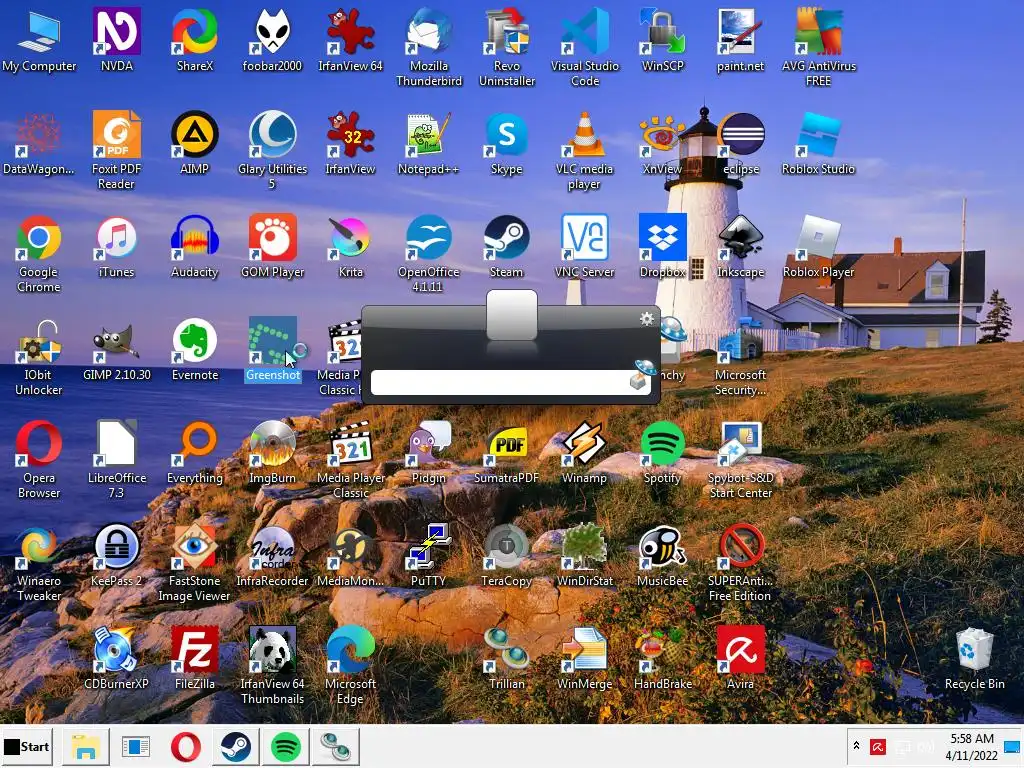This screenshot has height=768, width=1024.
Task: Select Spybot-S&D Start Center icon
Action: (740, 460)
